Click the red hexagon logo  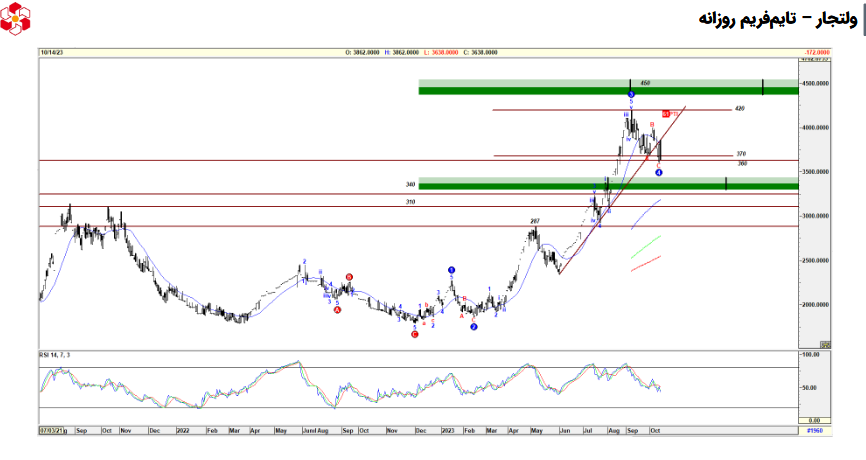(x=17, y=17)
